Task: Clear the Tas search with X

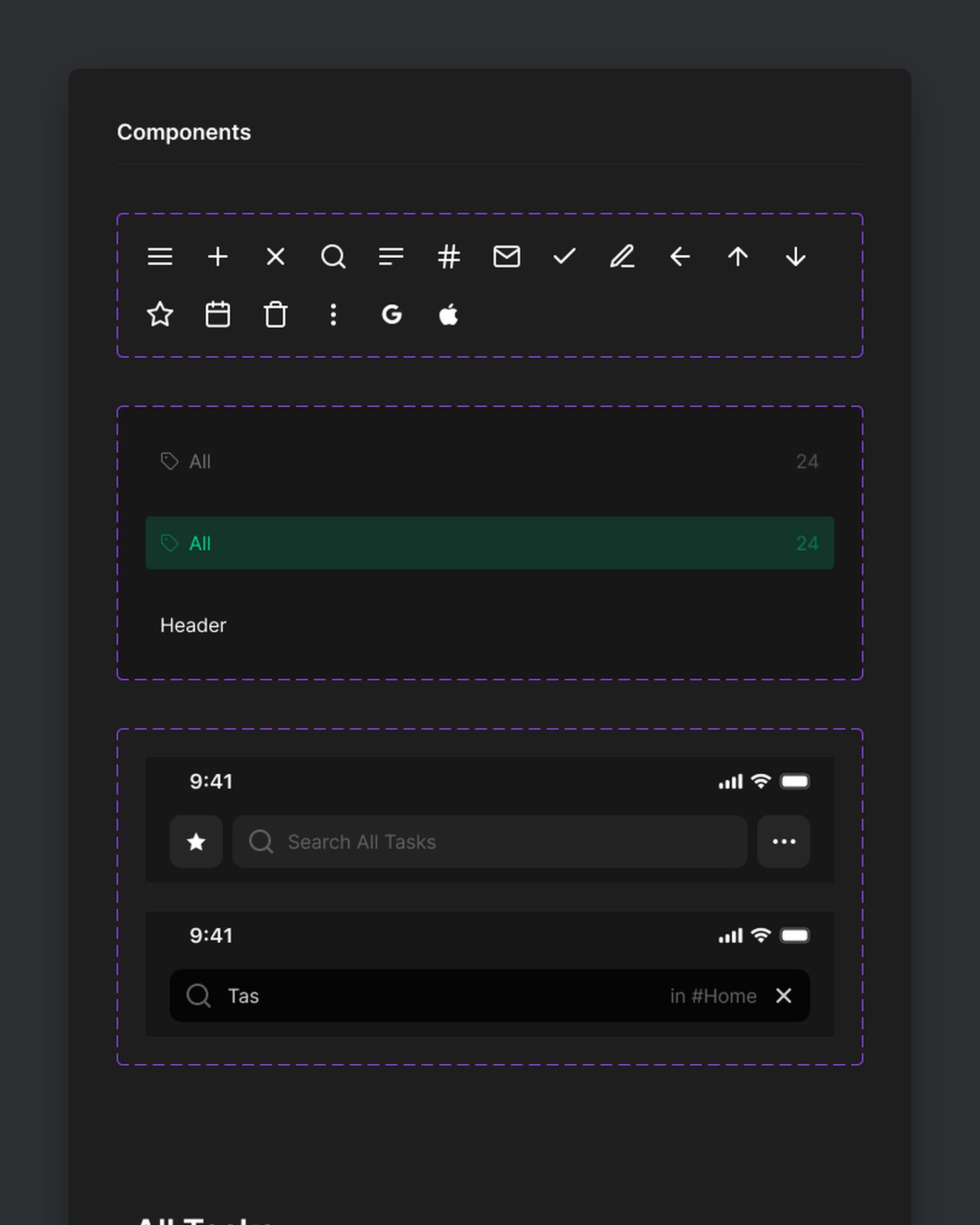Action: pos(783,995)
